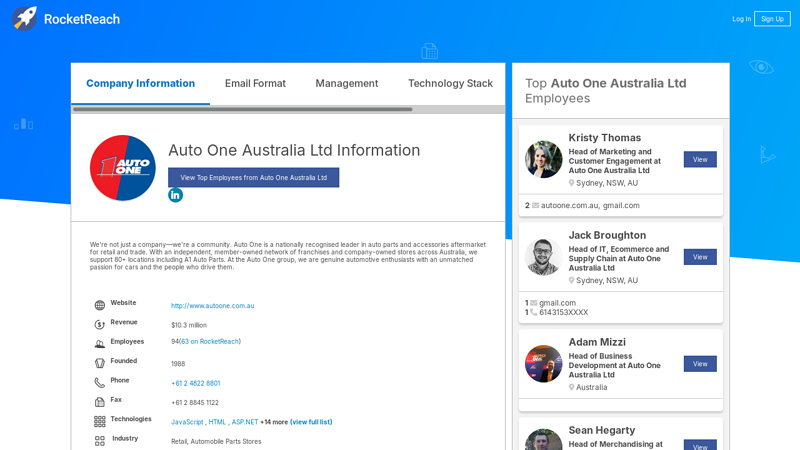The height and width of the screenshot is (450, 800).
Task: View Kristy Thomas's profile
Action: tap(700, 160)
